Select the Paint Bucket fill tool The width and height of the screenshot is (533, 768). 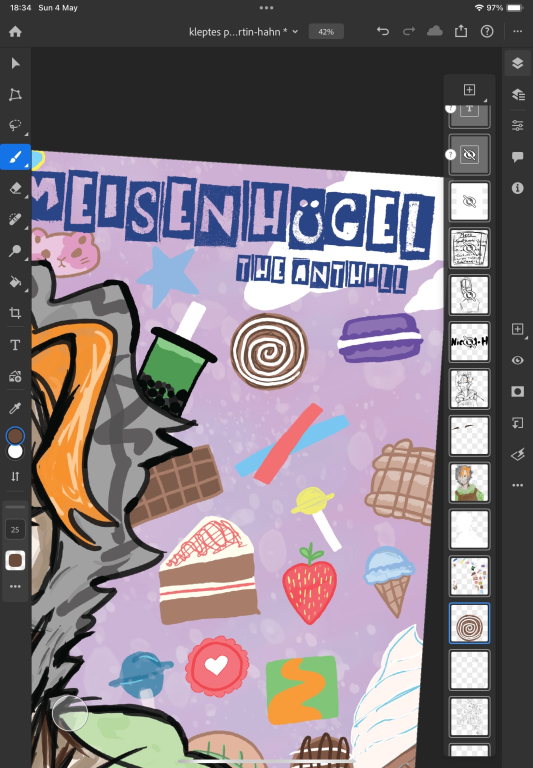pyautogui.click(x=15, y=282)
